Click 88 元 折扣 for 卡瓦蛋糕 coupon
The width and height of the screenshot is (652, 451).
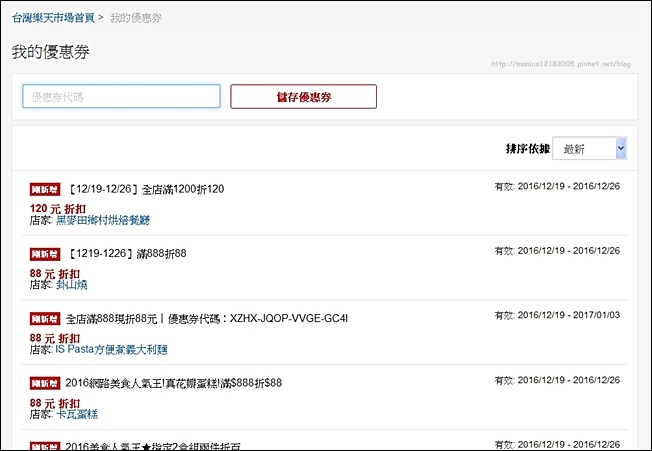55,403
